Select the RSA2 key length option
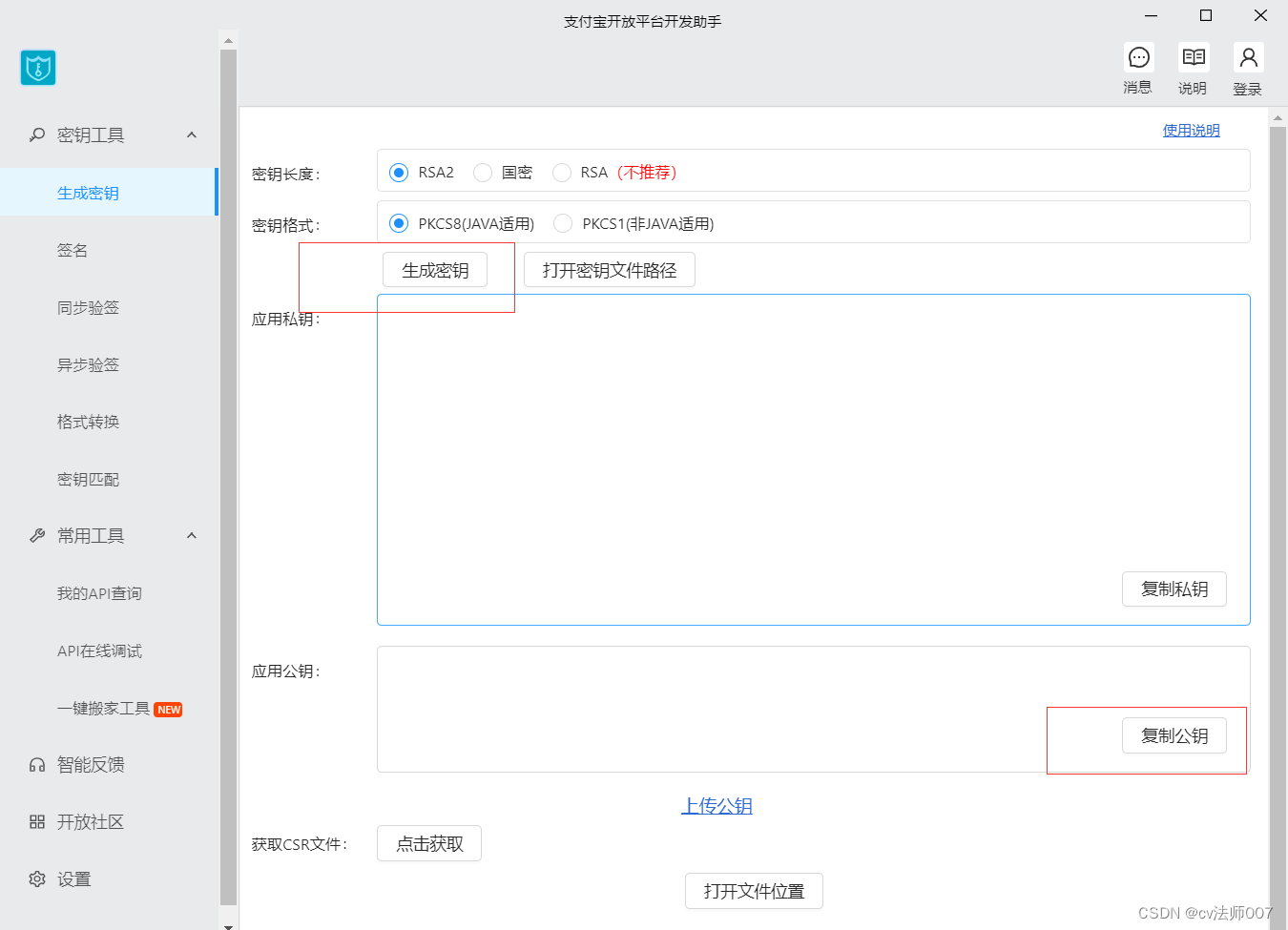Viewport: 1288px width, 930px height. click(399, 173)
